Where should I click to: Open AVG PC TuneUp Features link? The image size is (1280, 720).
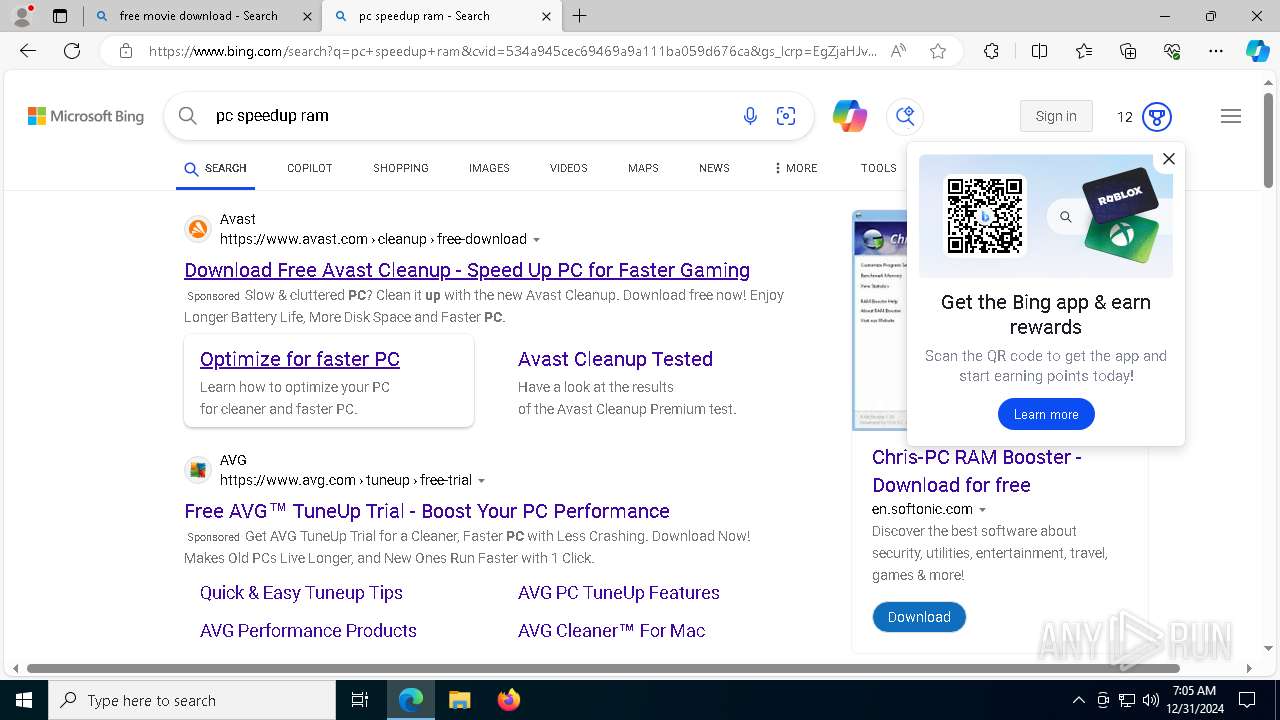[619, 593]
